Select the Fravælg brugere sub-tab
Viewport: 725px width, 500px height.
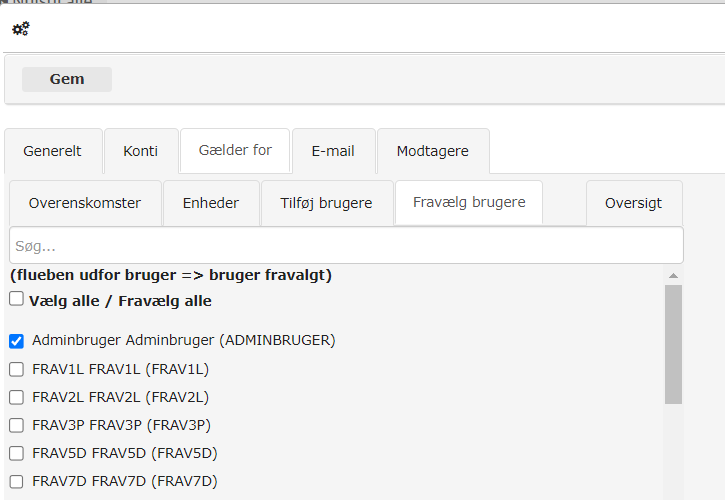click(x=469, y=203)
